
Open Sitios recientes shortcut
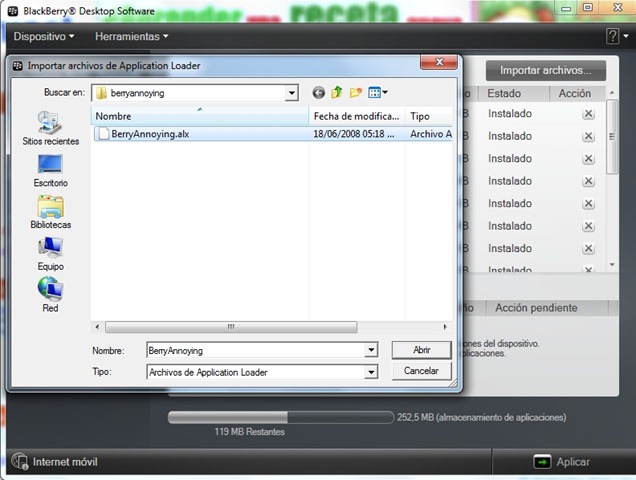pos(50,128)
